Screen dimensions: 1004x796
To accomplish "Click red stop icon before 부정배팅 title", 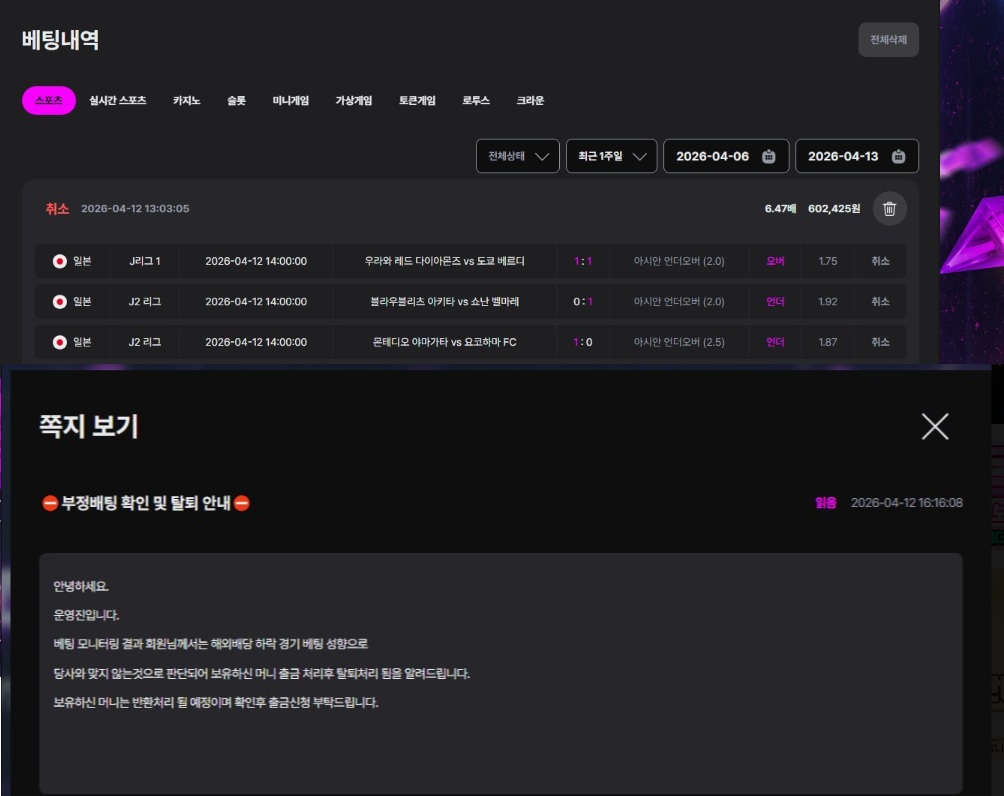I will pyautogui.click(x=49, y=503).
